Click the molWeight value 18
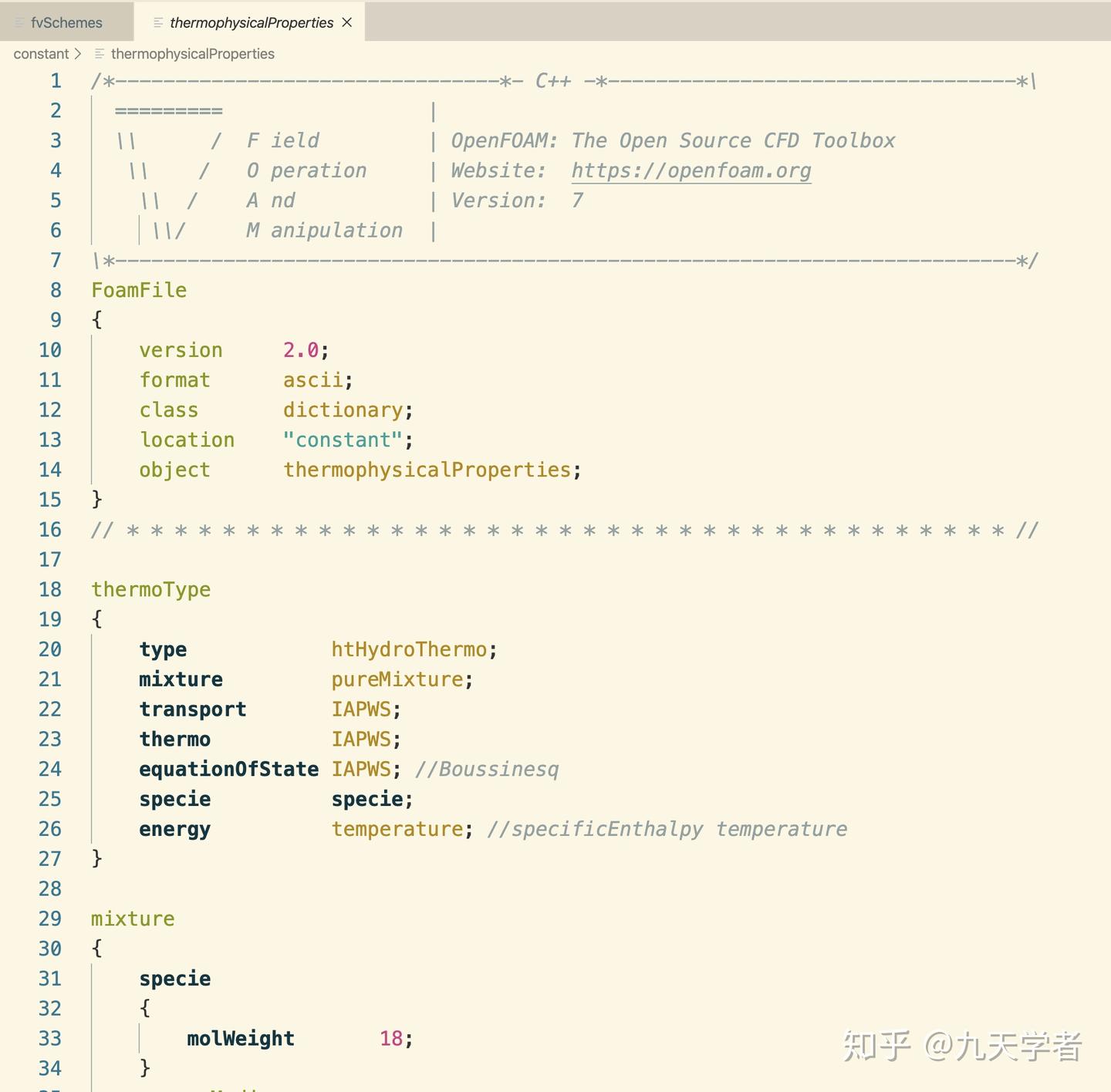The image size is (1111, 1092). point(391,1039)
